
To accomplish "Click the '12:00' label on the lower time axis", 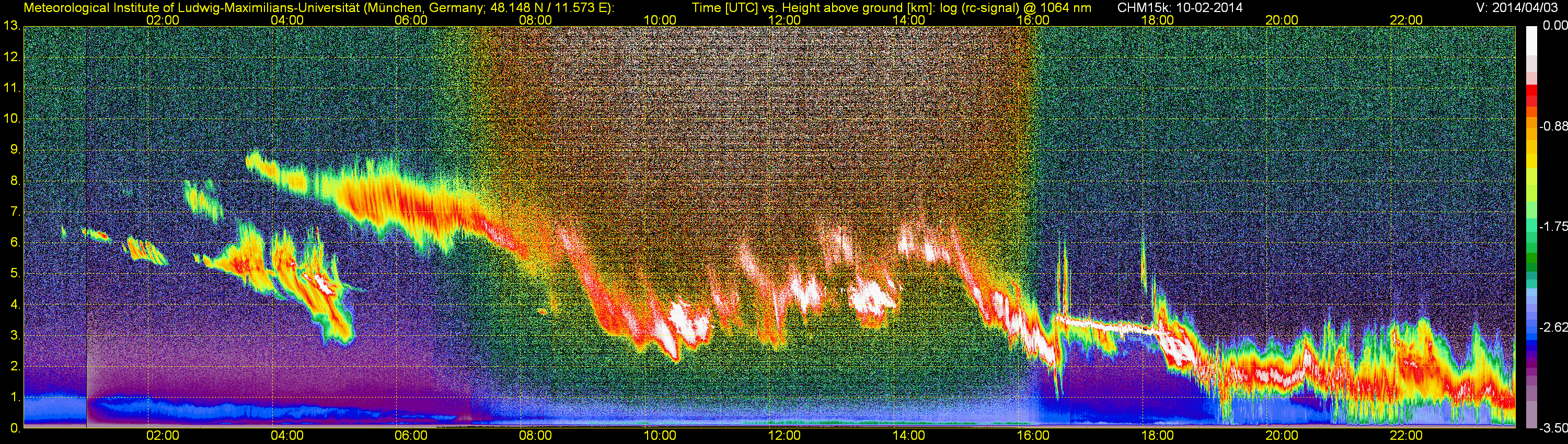I will (x=785, y=436).
